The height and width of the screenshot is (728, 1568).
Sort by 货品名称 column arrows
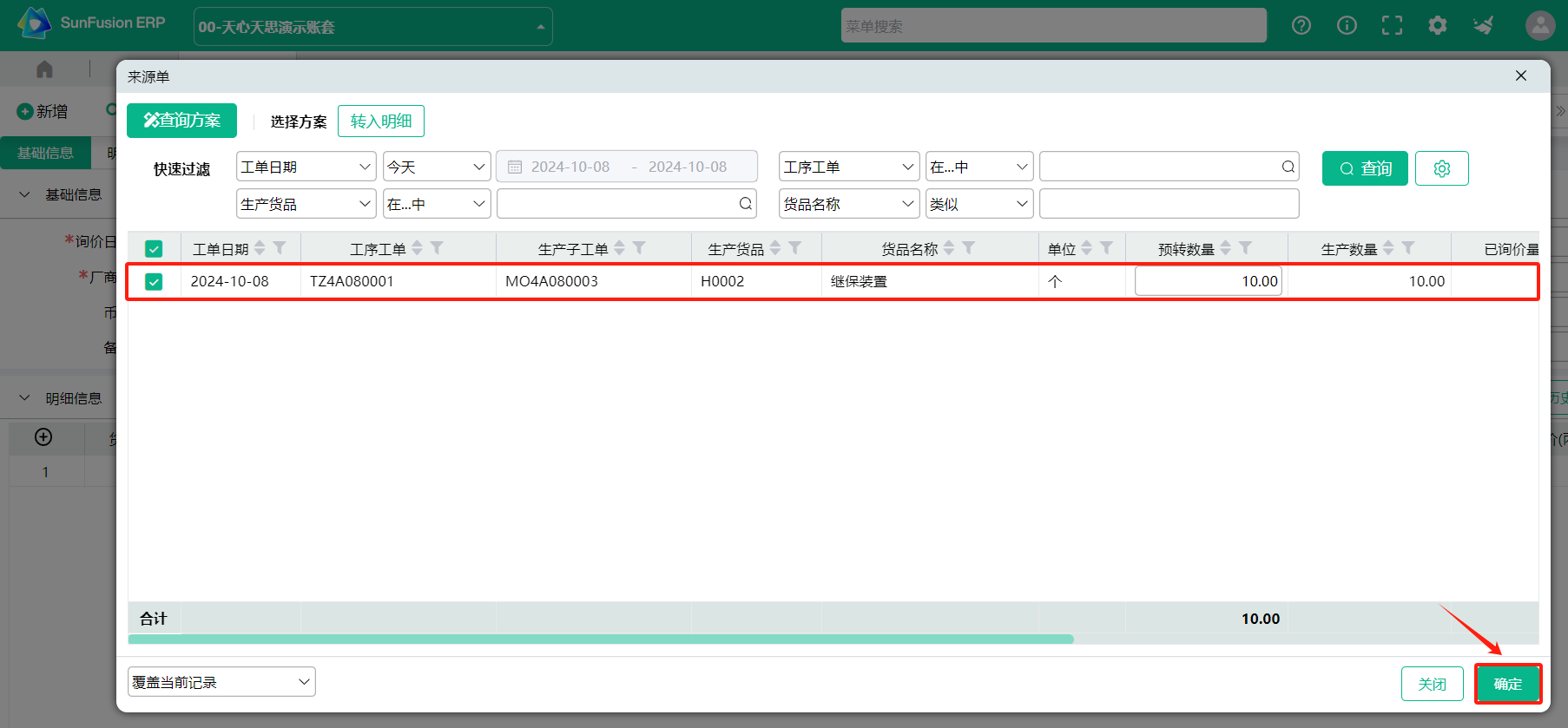[x=949, y=248]
